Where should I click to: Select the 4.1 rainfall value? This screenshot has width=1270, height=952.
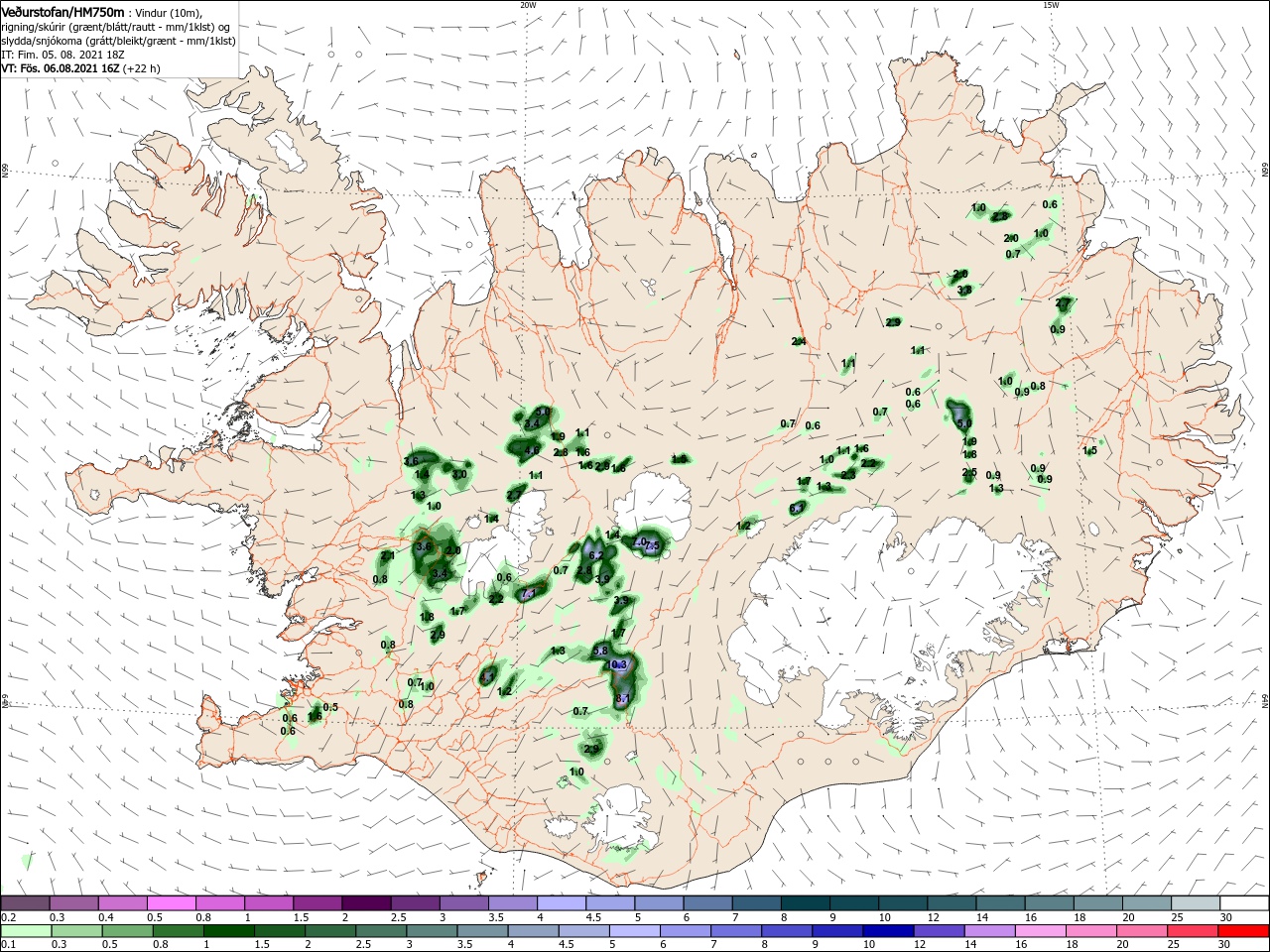click(487, 676)
